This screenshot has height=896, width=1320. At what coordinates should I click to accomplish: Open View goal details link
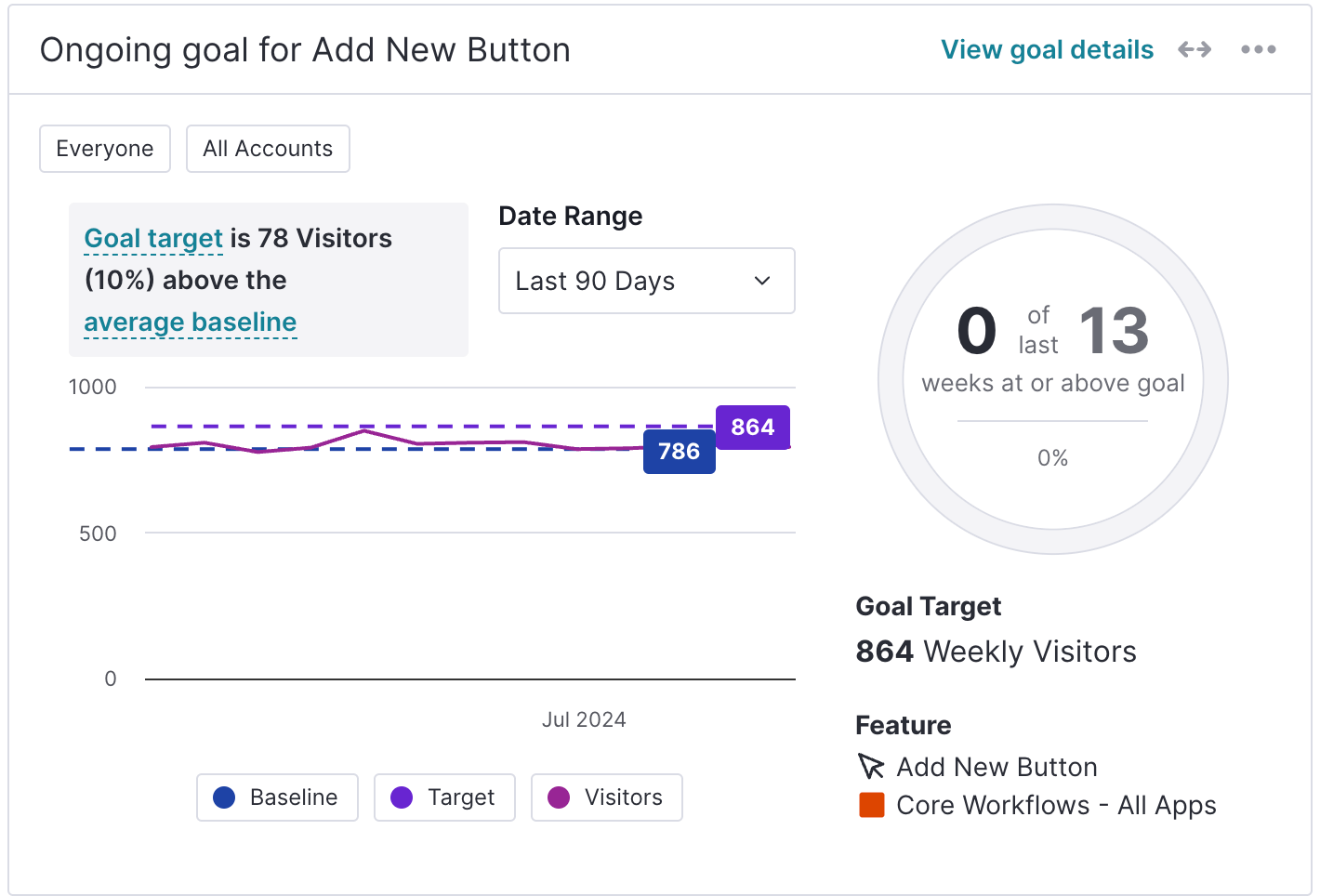[x=1048, y=49]
